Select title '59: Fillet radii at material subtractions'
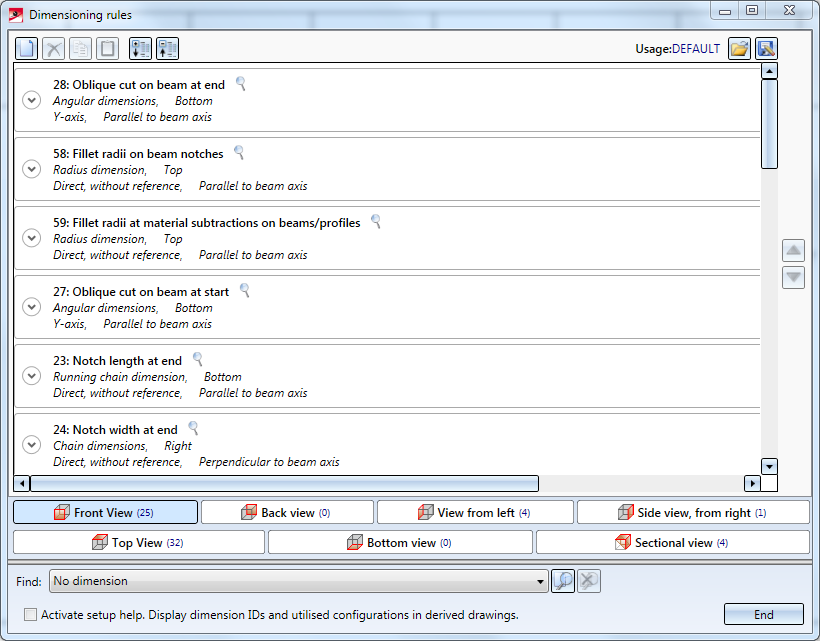This screenshot has height=641, width=820. pos(207,223)
